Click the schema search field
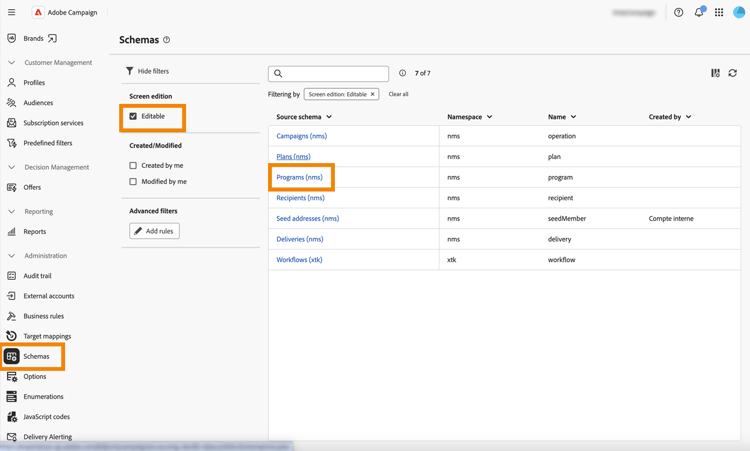This screenshot has width=750, height=451. tap(328, 74)
